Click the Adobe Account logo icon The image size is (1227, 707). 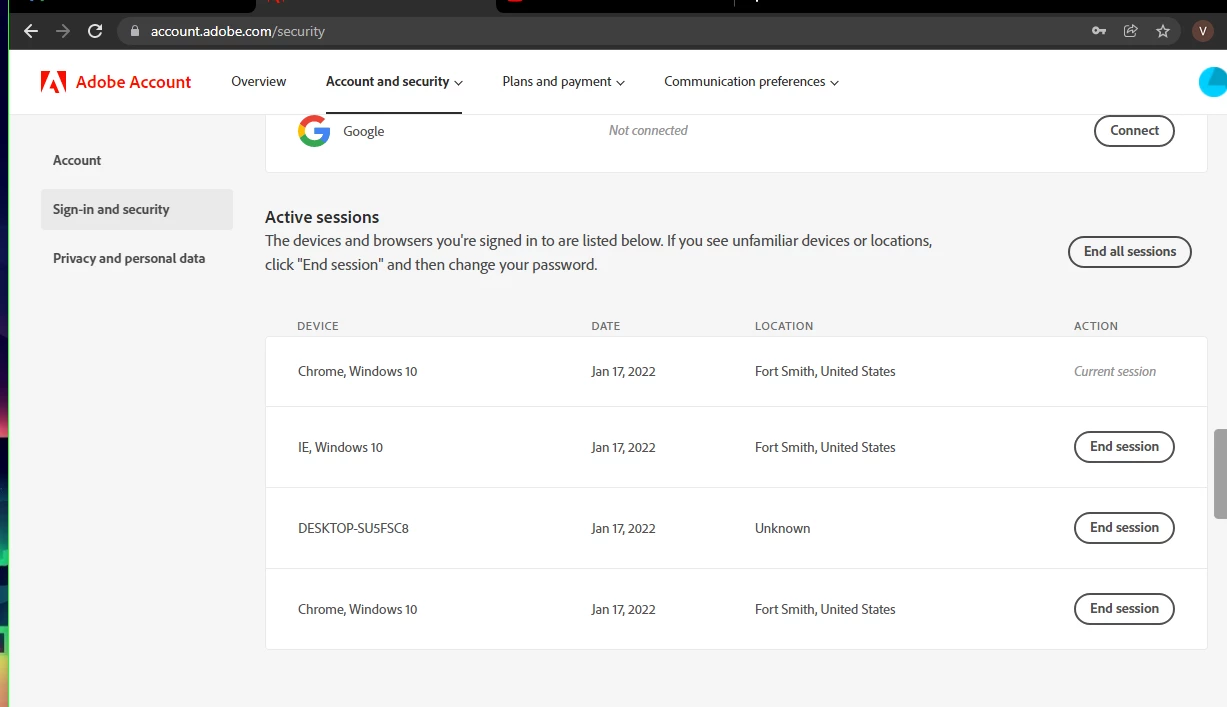(x=54, y=82)
